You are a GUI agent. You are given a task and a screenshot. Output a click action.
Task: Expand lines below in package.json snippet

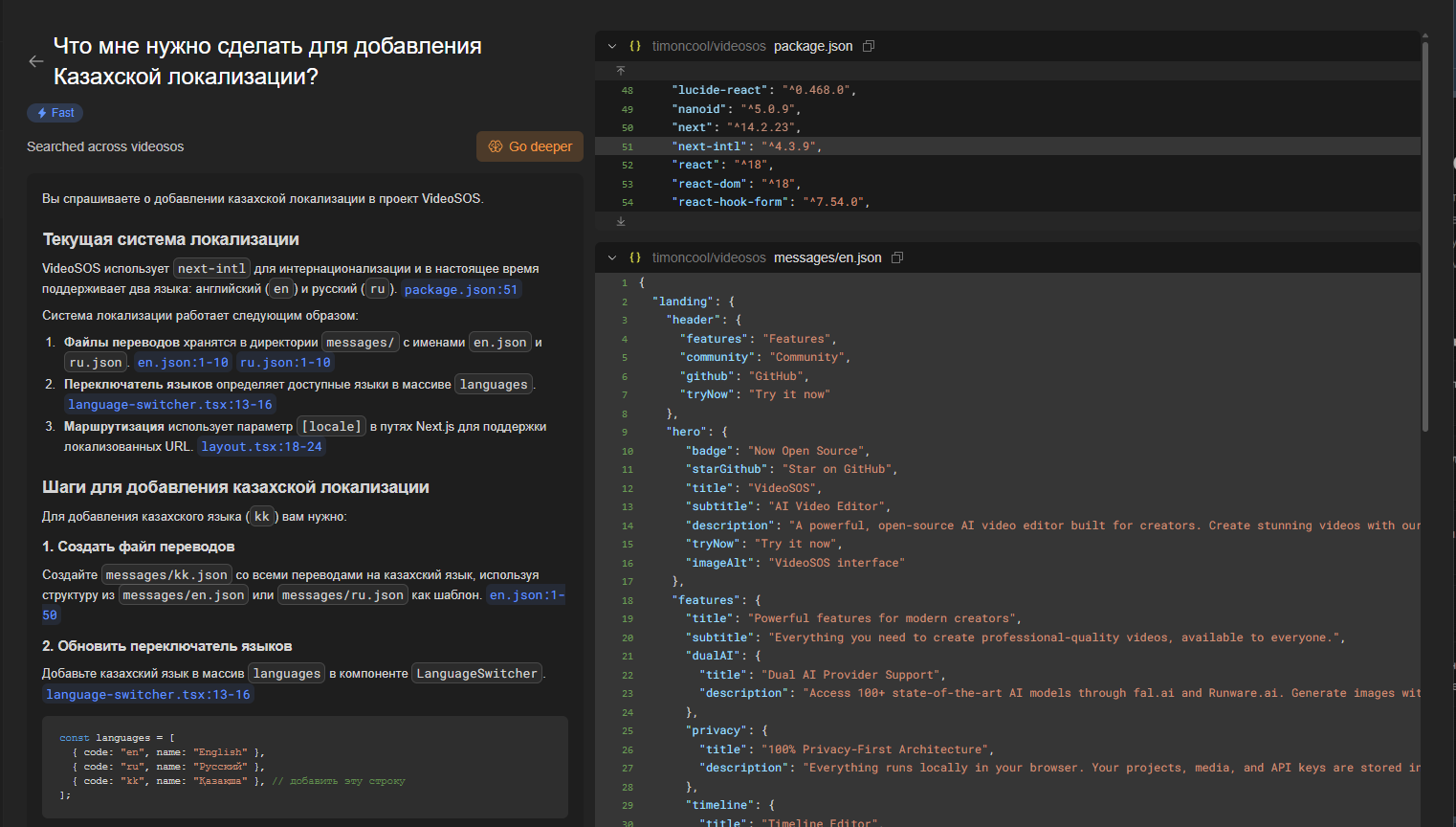(621, 221)
